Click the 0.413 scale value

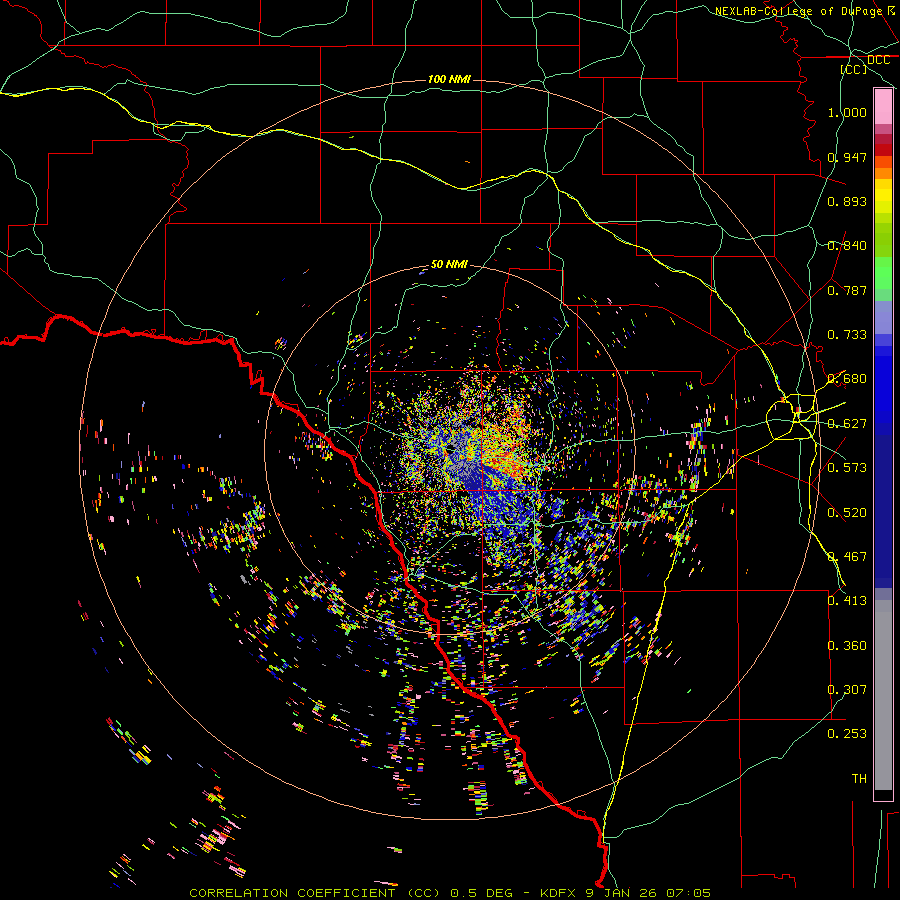(x=847, y=601)
